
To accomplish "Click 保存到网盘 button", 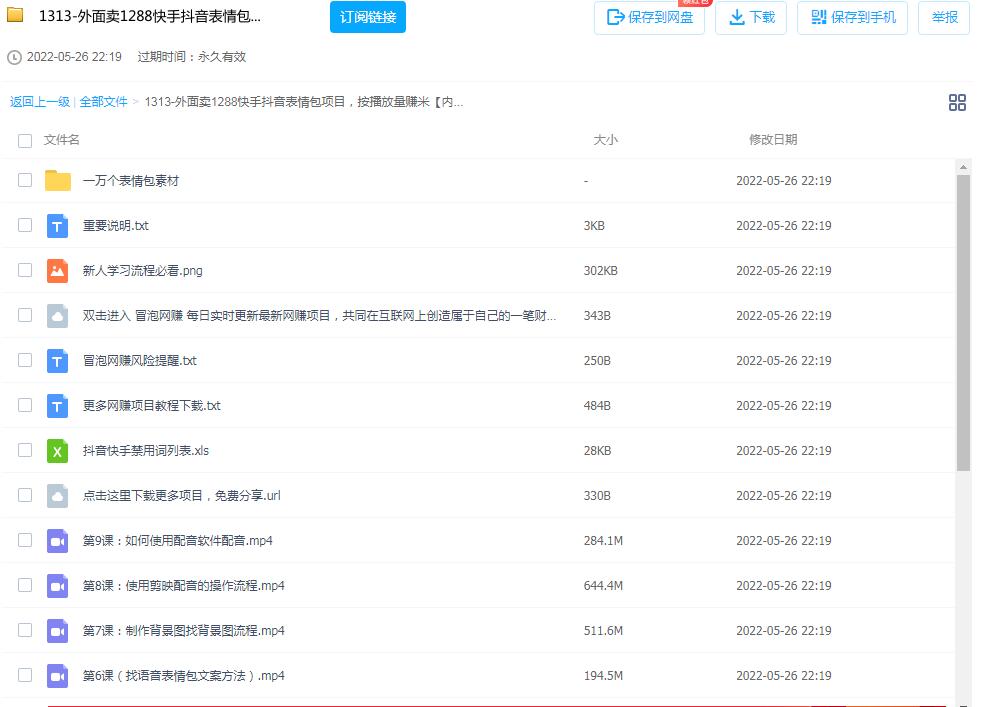I will coord(649,18).
